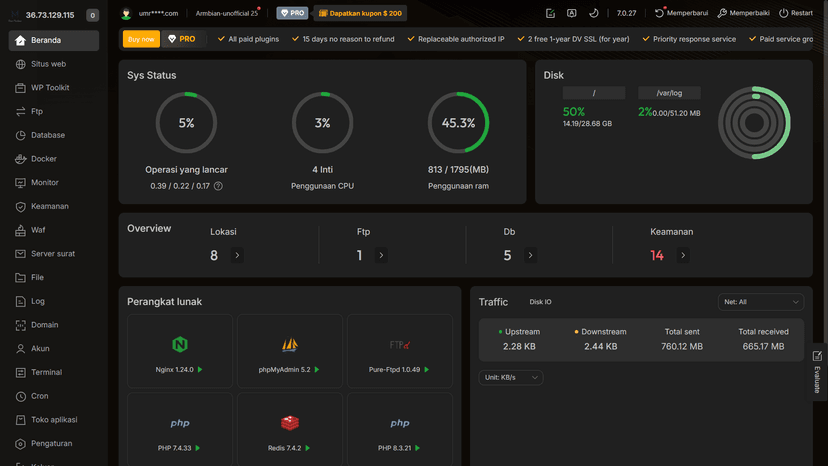This screenshot has width=828, height=466.
Task: Open the Docker menu in the sidebar
Action: 43,159
